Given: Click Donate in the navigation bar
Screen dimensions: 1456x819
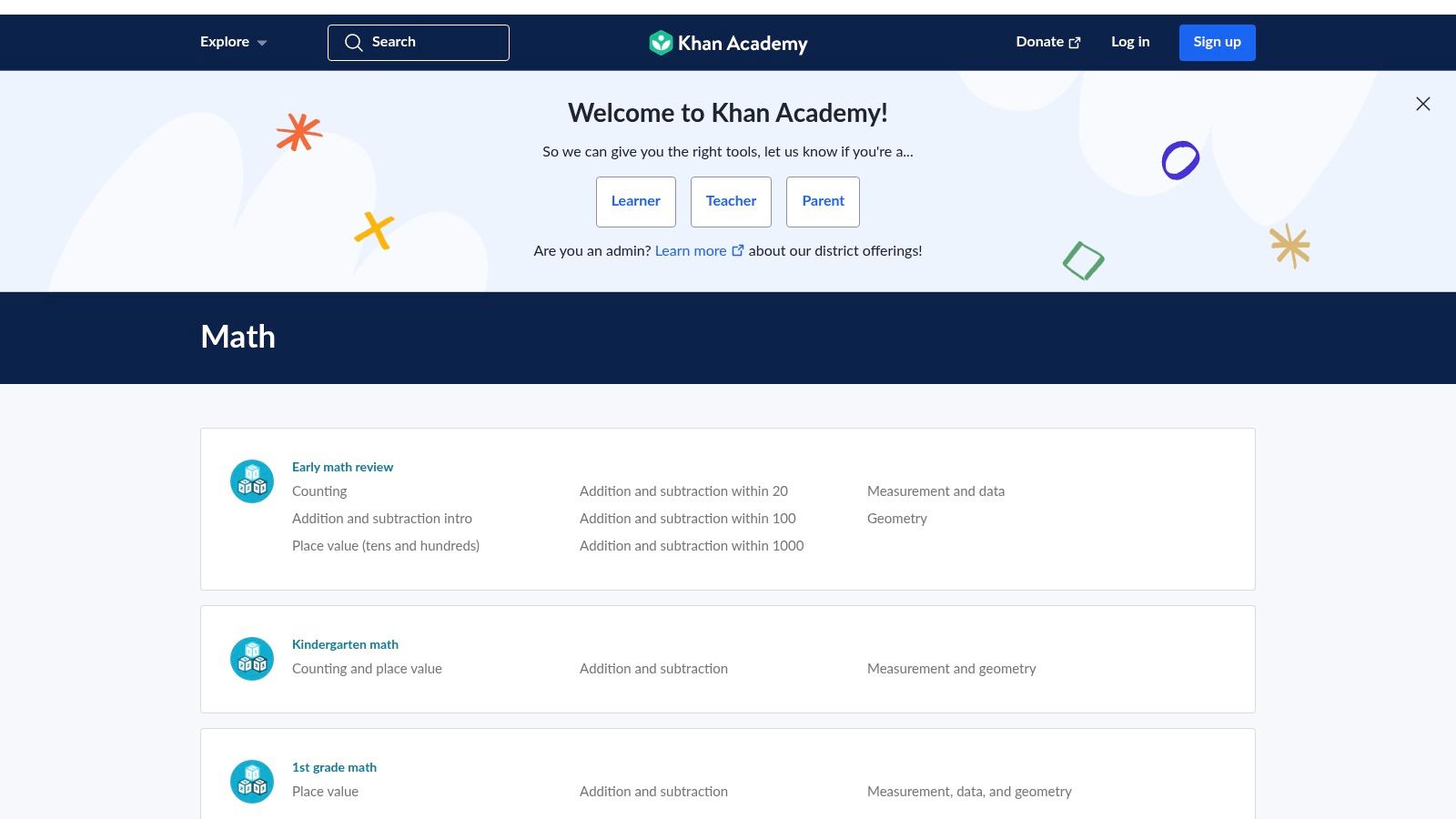Looking at the screenshot, I should (1039, 42).
